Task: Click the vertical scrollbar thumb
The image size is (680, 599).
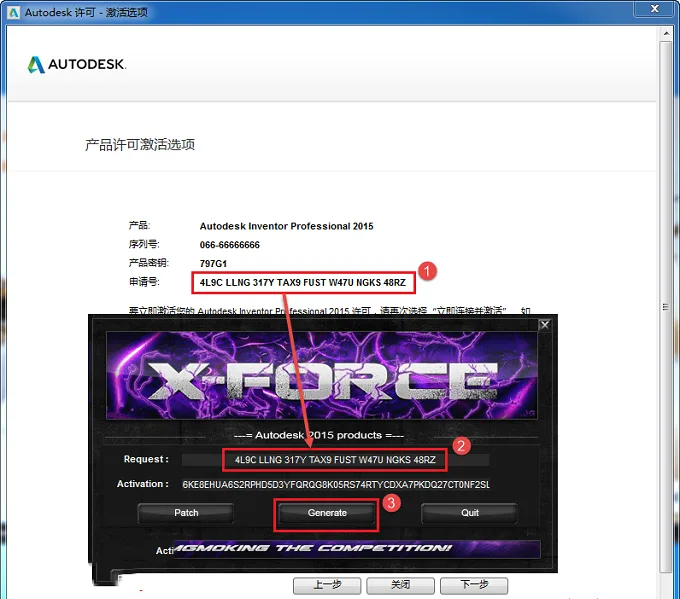Action: pos(666,307)
